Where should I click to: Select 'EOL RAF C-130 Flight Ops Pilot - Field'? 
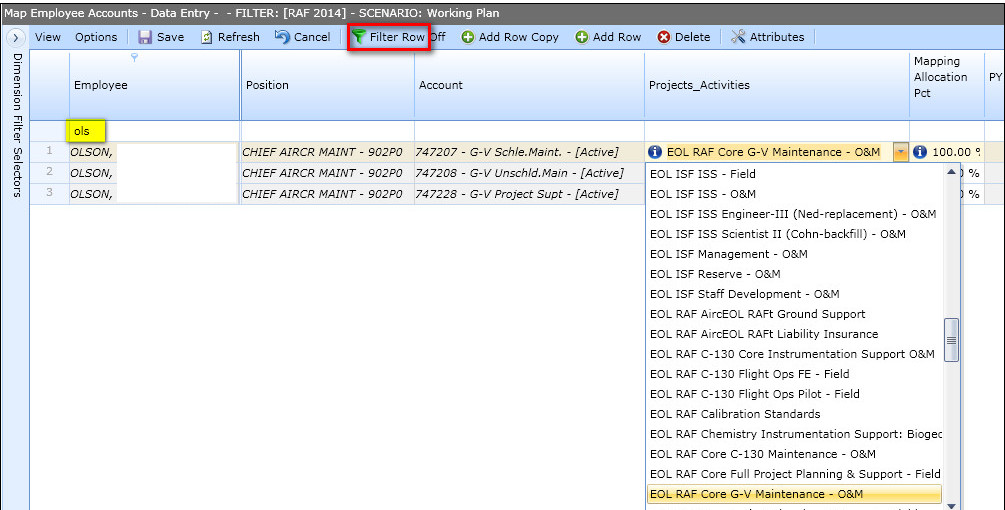tap(795, 393)
